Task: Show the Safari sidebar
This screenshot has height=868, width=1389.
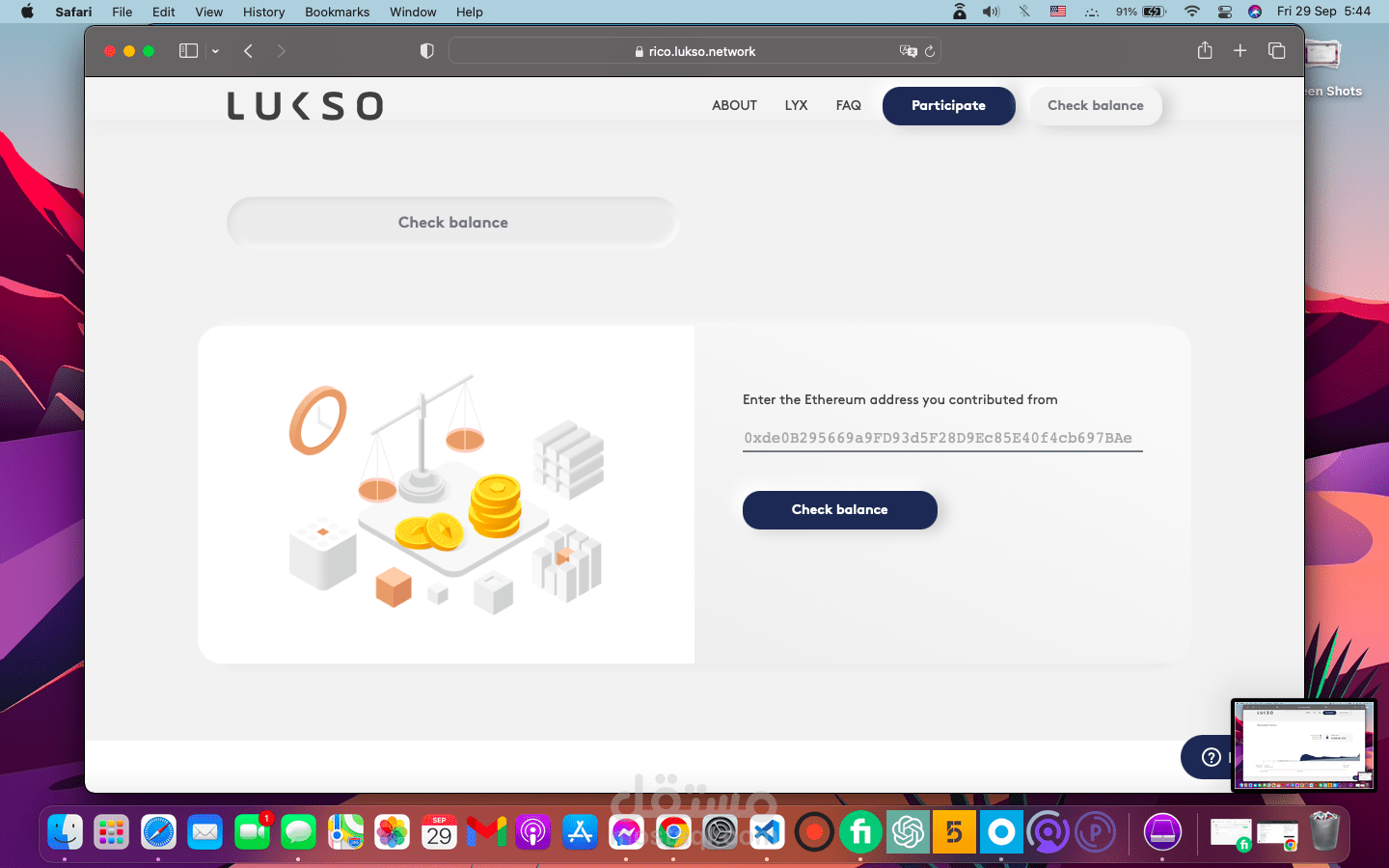Action: click(188, 51)
